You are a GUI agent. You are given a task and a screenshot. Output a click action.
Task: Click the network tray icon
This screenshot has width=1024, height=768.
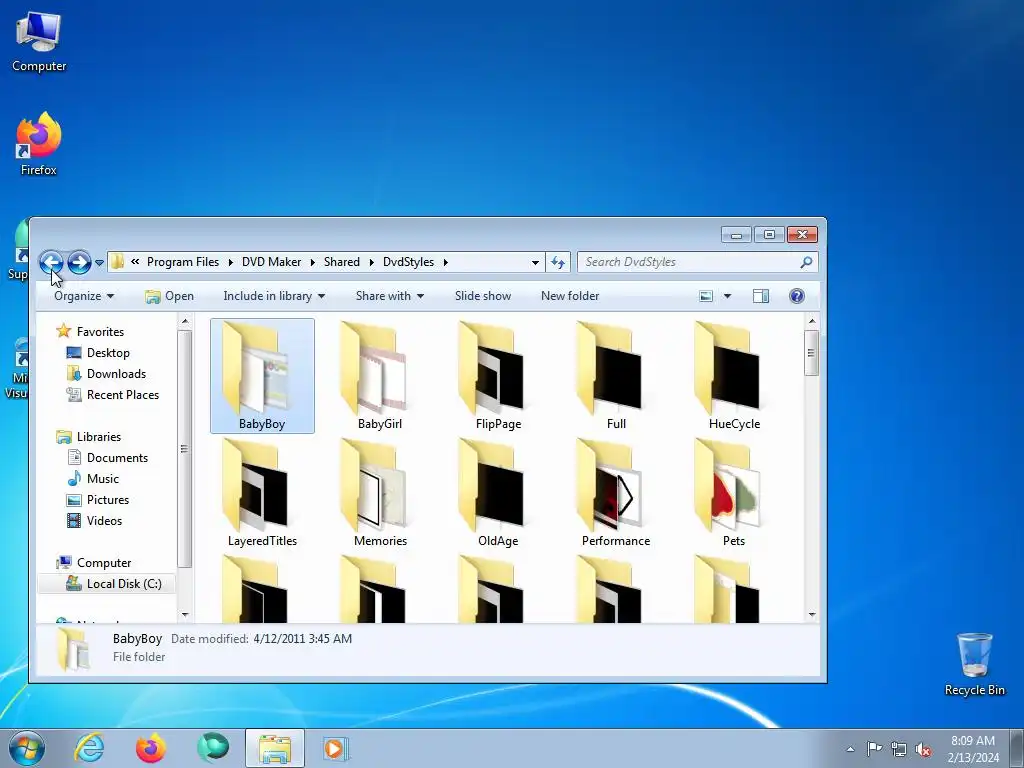pyautogui.click(x=899, y=749)
